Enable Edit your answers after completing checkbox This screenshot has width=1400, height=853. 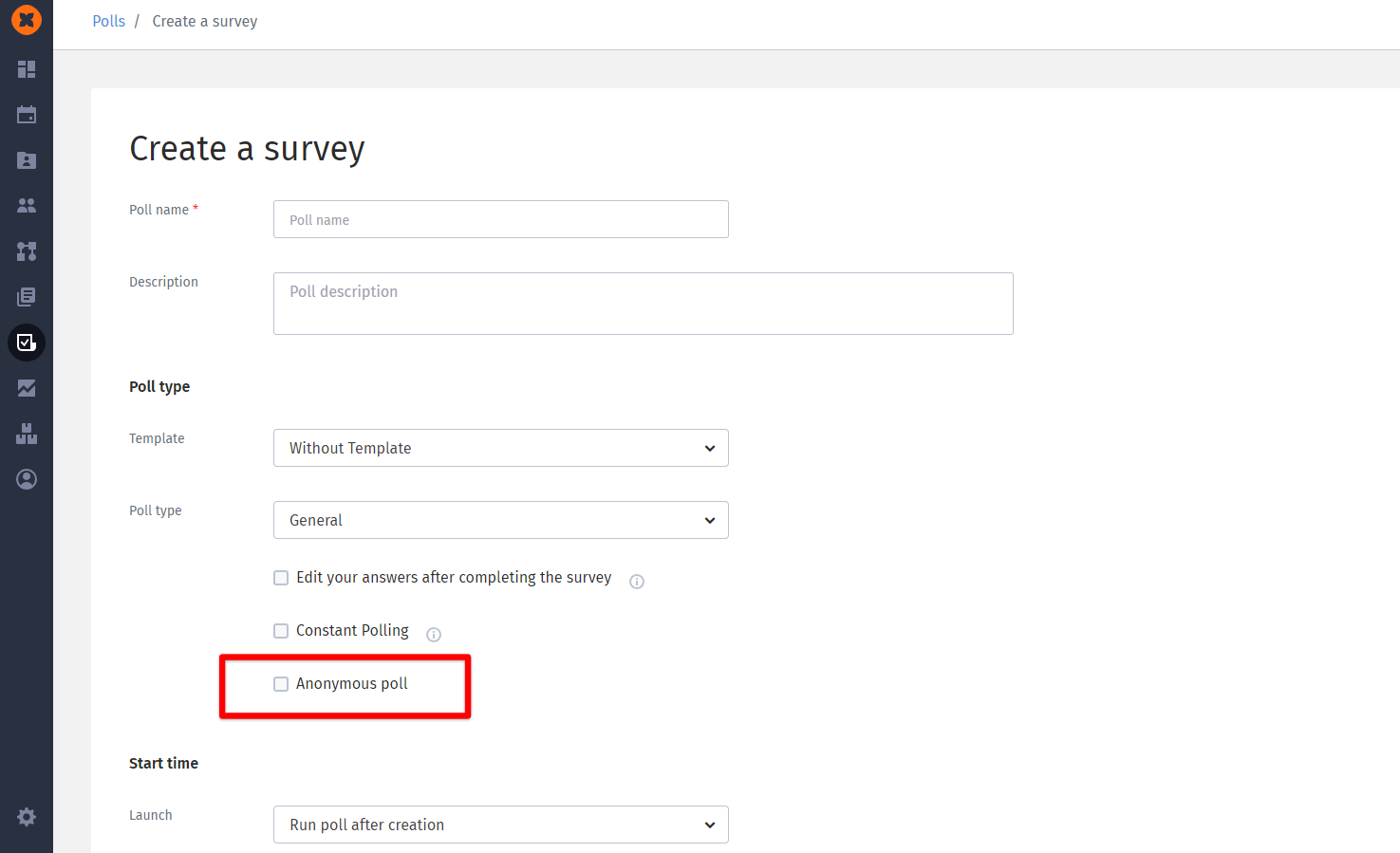281,578
